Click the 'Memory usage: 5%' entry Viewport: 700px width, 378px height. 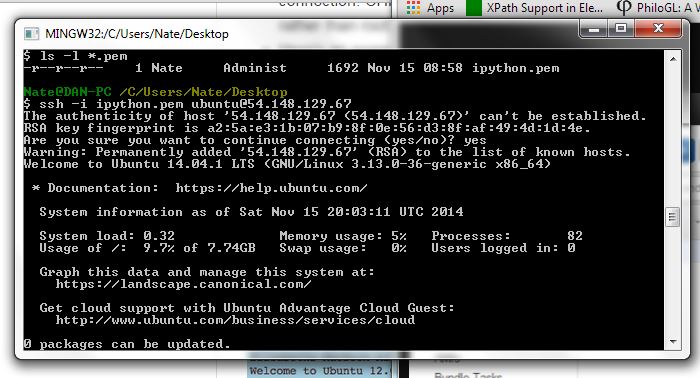(x=343, y=236)
